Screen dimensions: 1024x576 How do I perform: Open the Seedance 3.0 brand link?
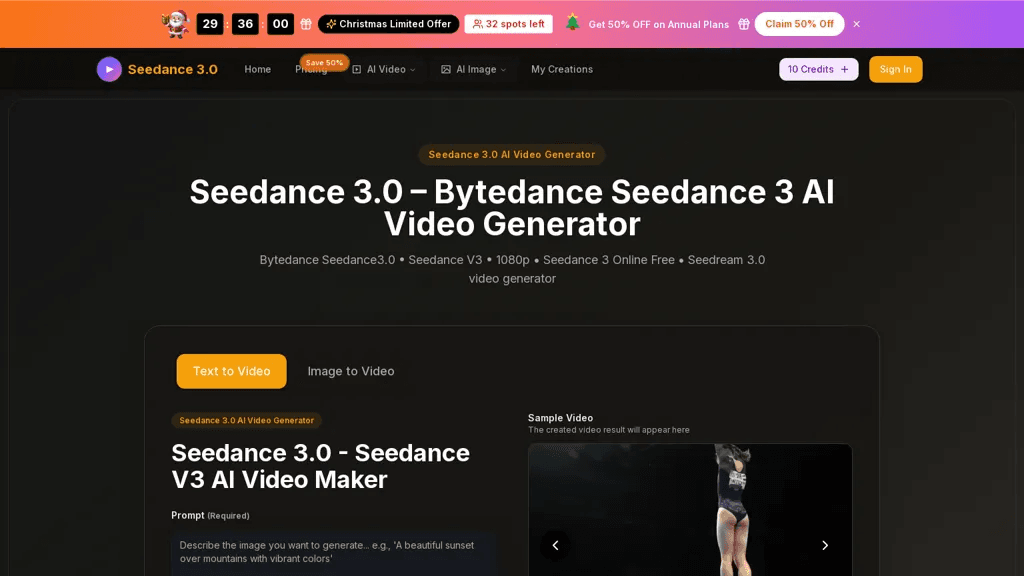[x=172, y=69]
